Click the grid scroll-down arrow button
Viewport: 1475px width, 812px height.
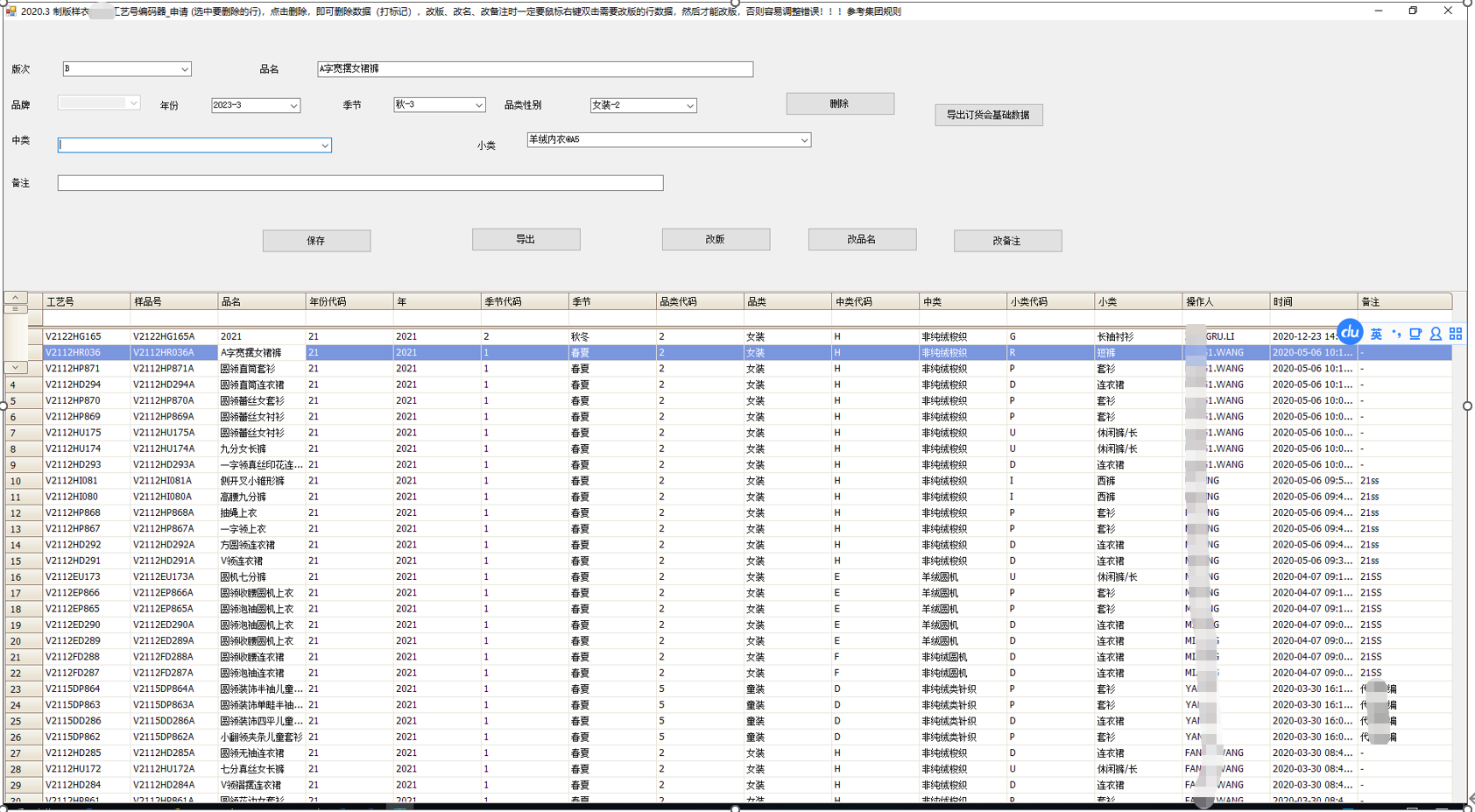coord(15,368)
